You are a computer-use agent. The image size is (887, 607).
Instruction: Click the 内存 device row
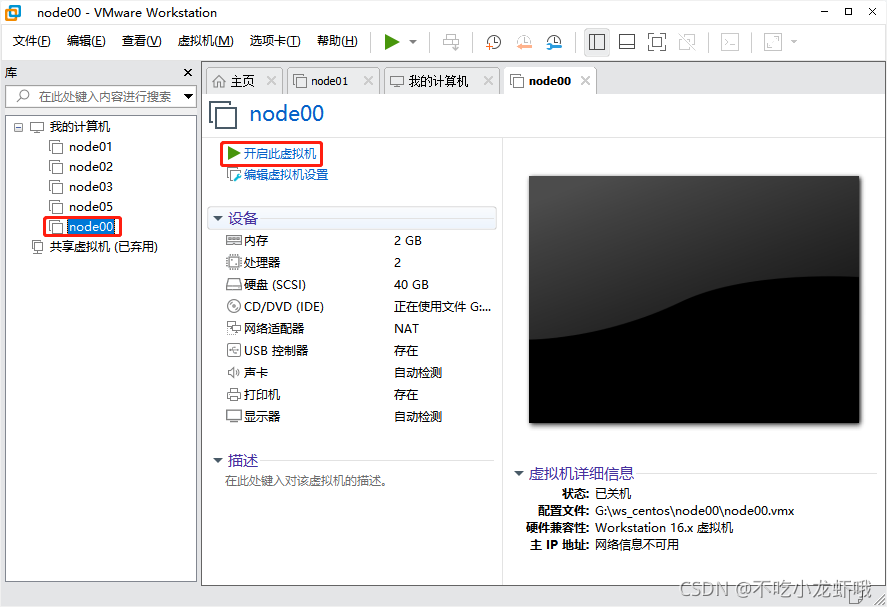pos(359,241)
